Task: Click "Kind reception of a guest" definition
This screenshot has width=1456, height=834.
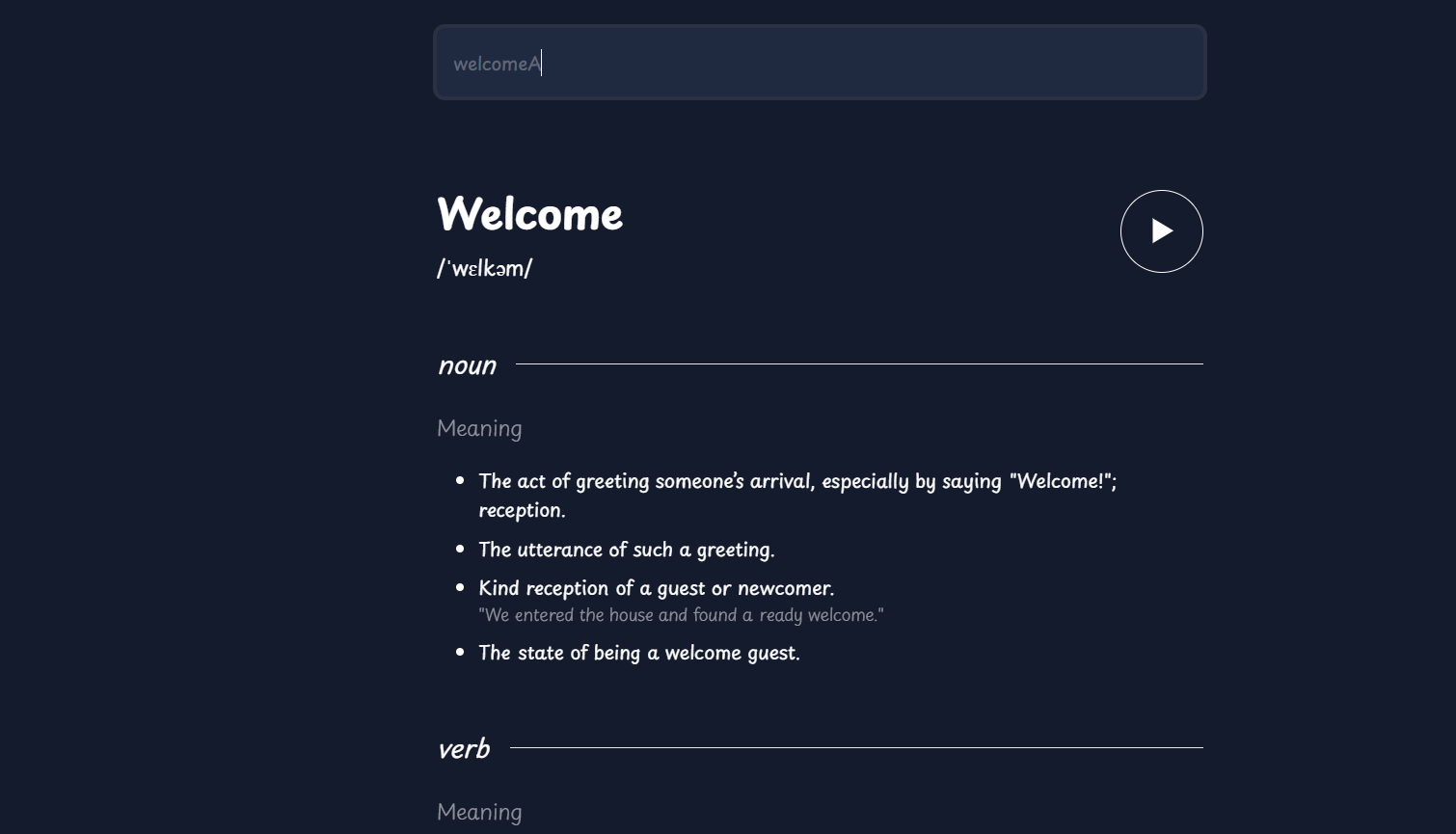Action: [656, 588]
